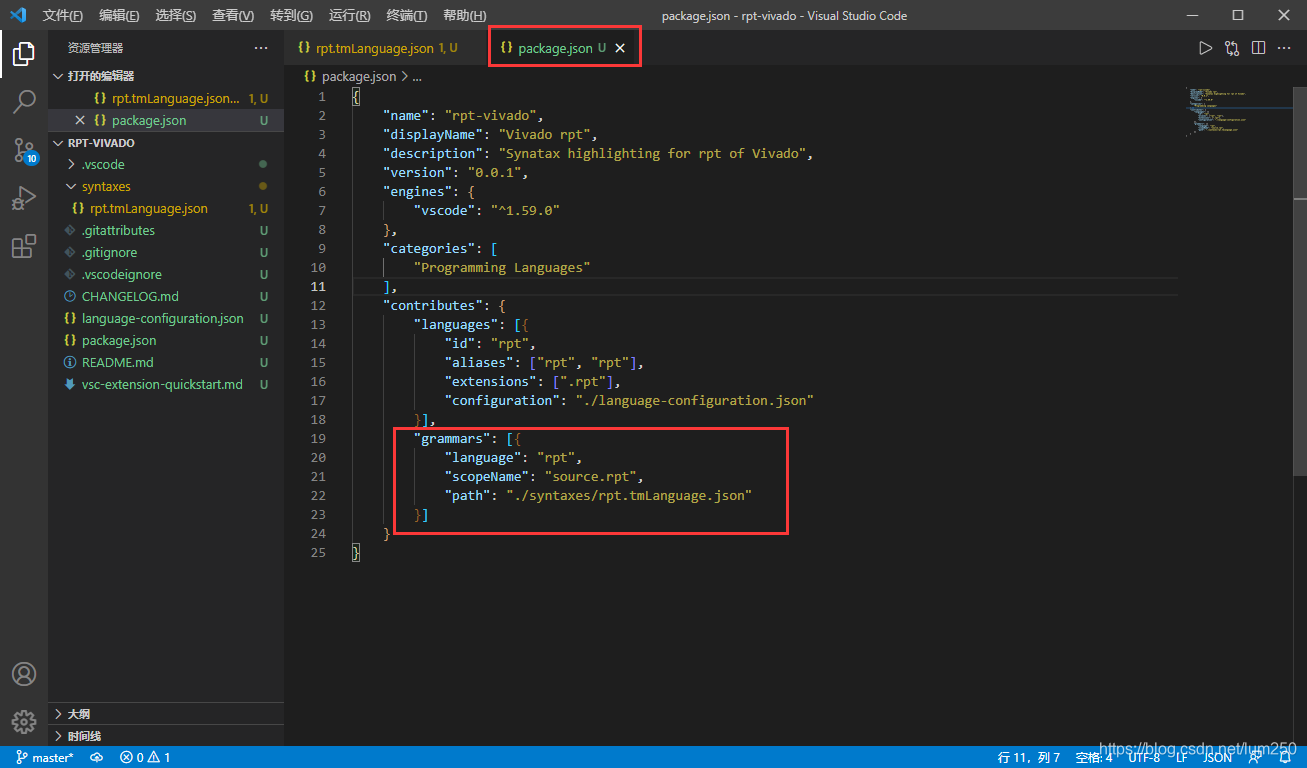Change end of line sequence LF

click(1182, 758)
